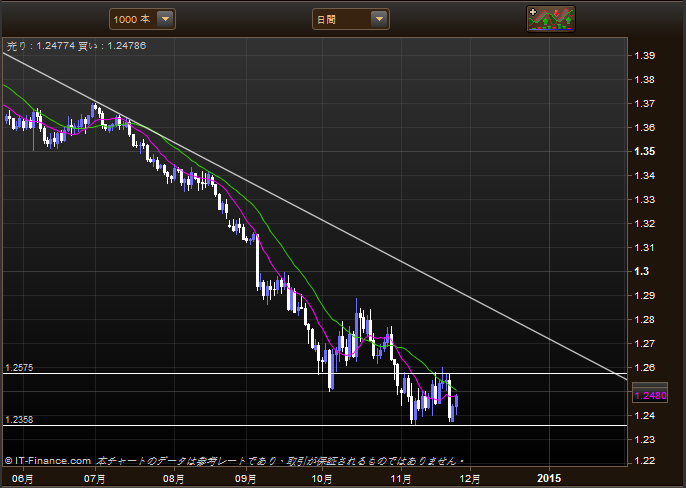Open the 日間 timeframe dropdown
The image size is (686, 488).
350,19
